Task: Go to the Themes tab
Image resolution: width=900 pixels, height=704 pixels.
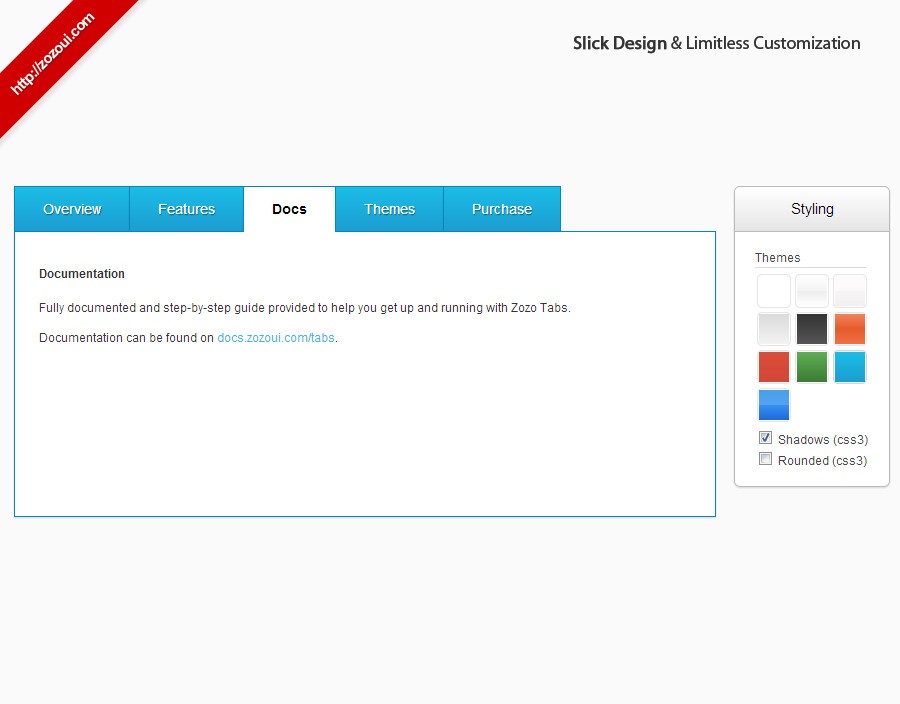Action: pyautogui.click(x=389, y=209)
